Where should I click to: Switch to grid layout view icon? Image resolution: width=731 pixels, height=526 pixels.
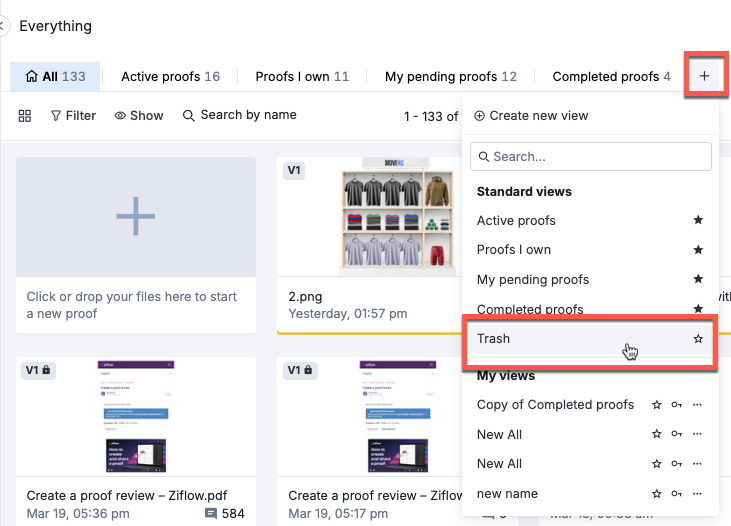coord(25,116)
